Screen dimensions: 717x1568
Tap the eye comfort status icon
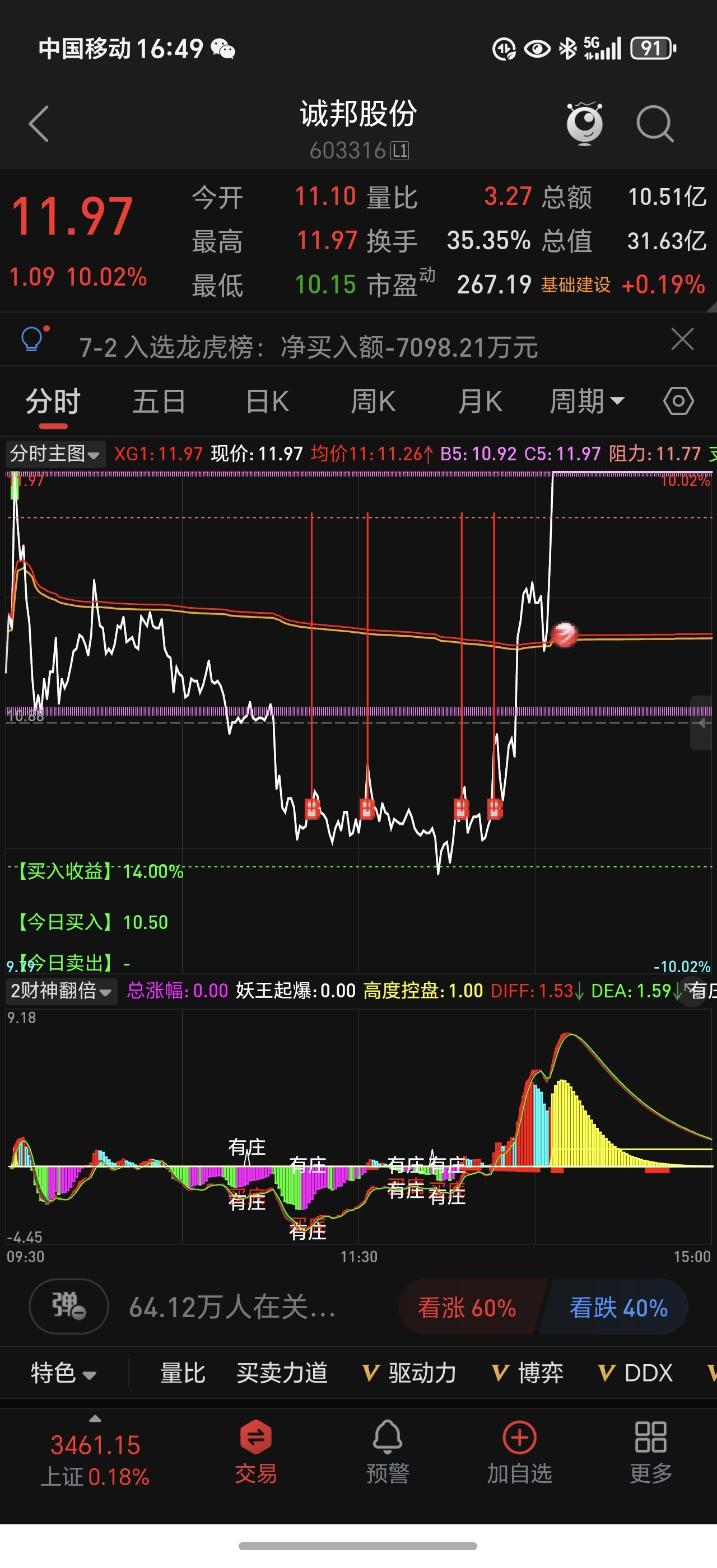point(537,48)
